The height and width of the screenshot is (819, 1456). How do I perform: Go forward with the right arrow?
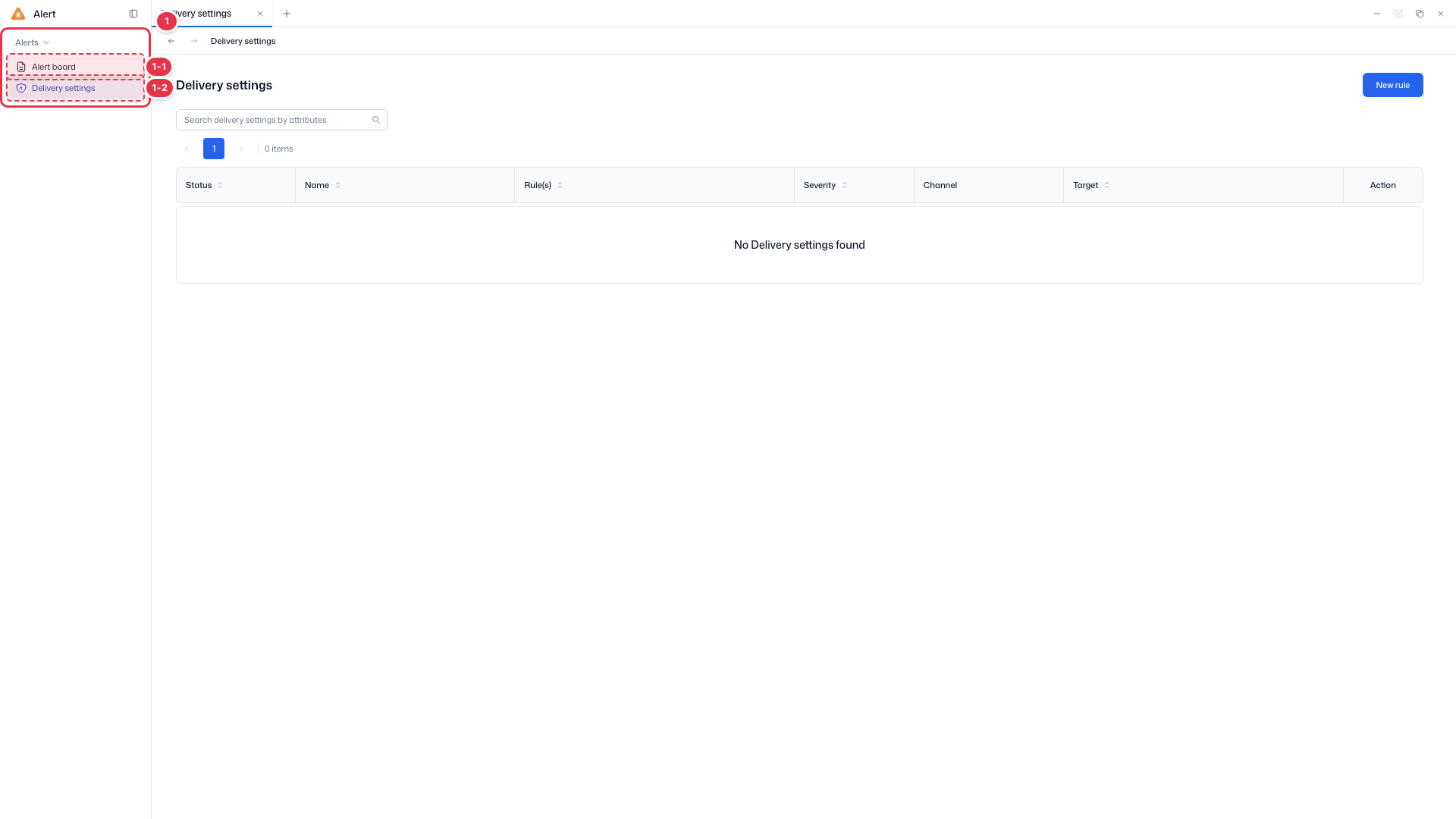194,41
